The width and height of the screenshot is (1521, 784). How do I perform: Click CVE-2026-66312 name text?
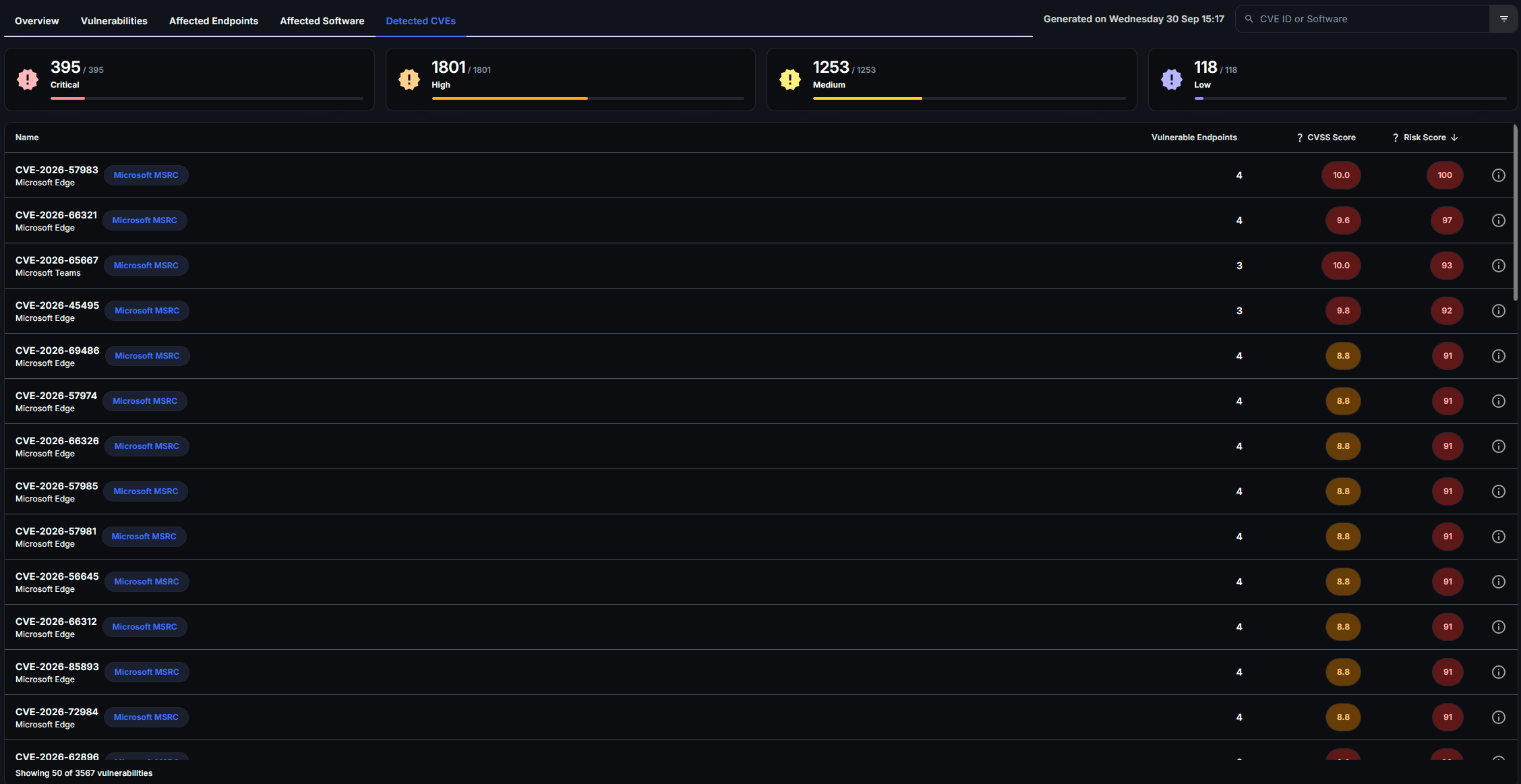point(56,621)
